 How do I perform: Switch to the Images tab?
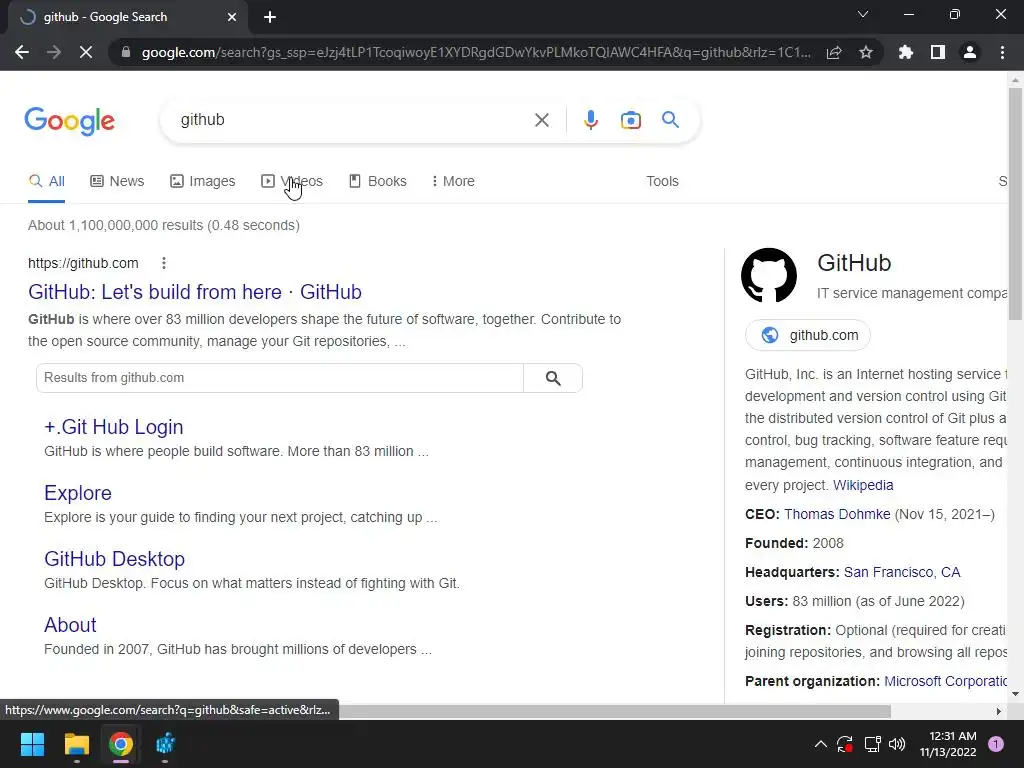point(202,182)
